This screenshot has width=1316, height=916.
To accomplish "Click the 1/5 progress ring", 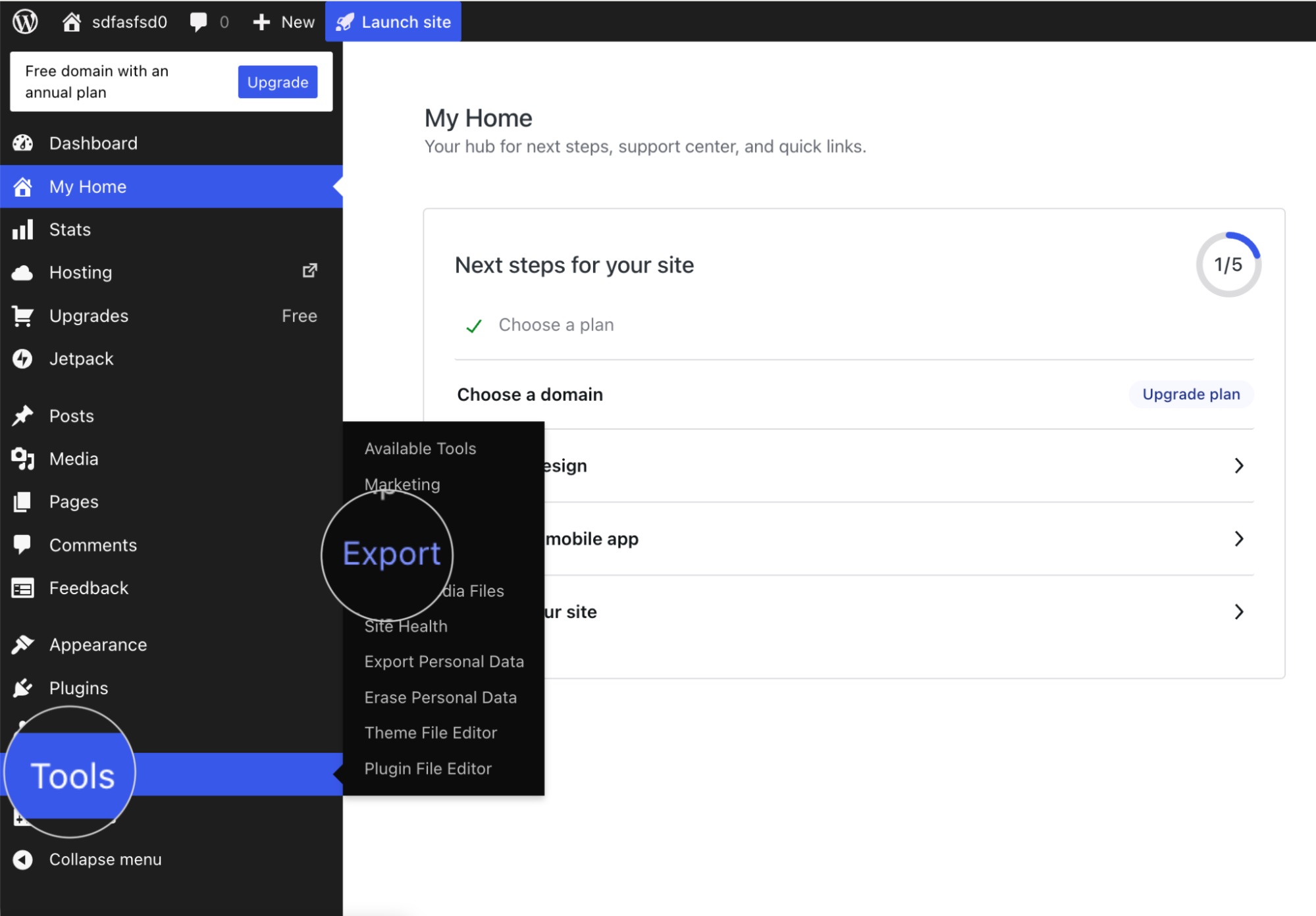I will tap(1228, 265).
